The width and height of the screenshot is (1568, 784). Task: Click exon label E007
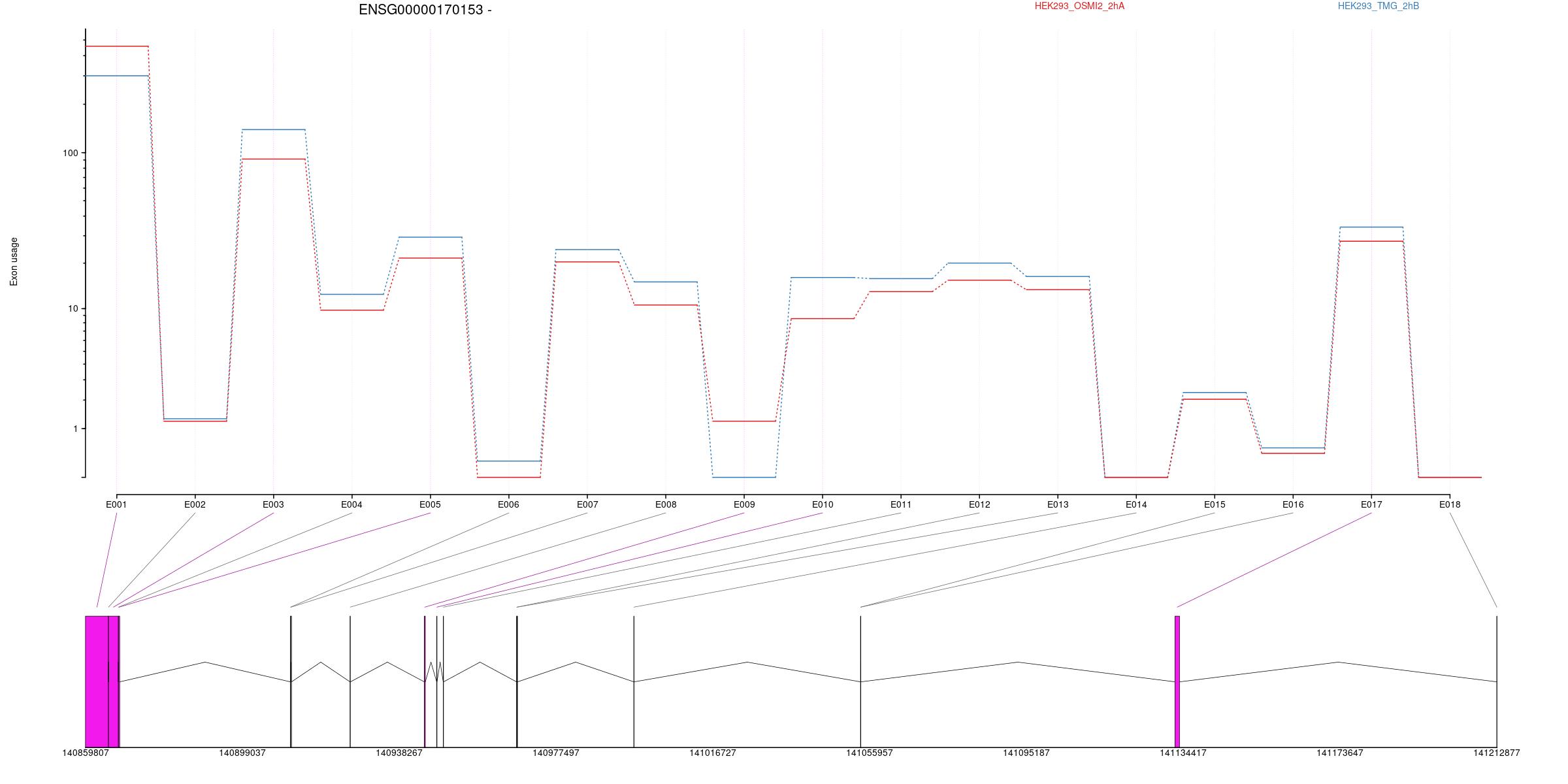click(587, 504)
